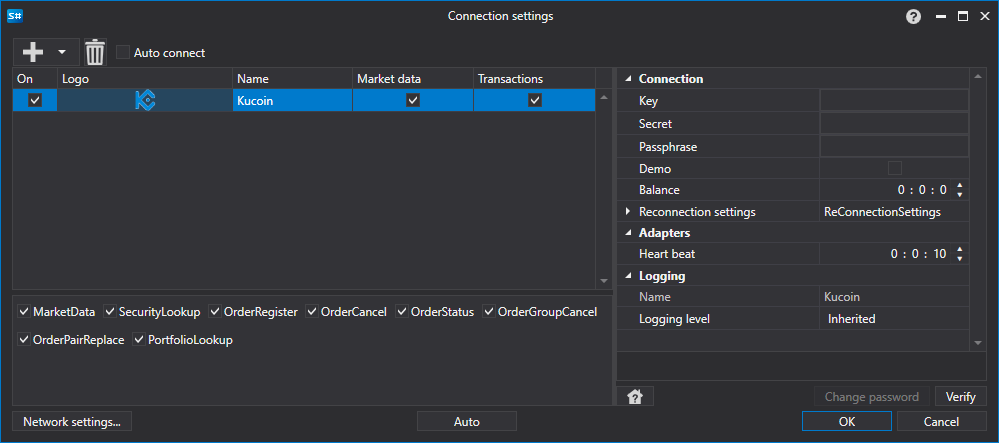This screenshot has width=999, height=443.
Task: Click the Cancel button
Action: tap(941, 421)
